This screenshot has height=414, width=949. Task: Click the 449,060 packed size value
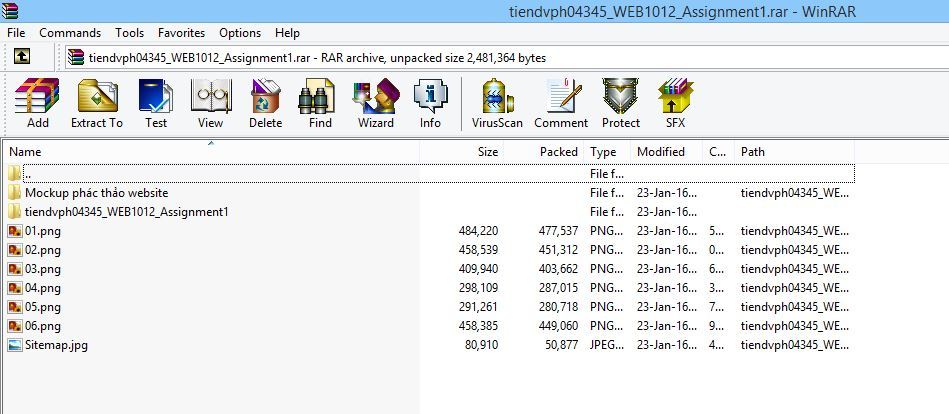tap(558, 326)
